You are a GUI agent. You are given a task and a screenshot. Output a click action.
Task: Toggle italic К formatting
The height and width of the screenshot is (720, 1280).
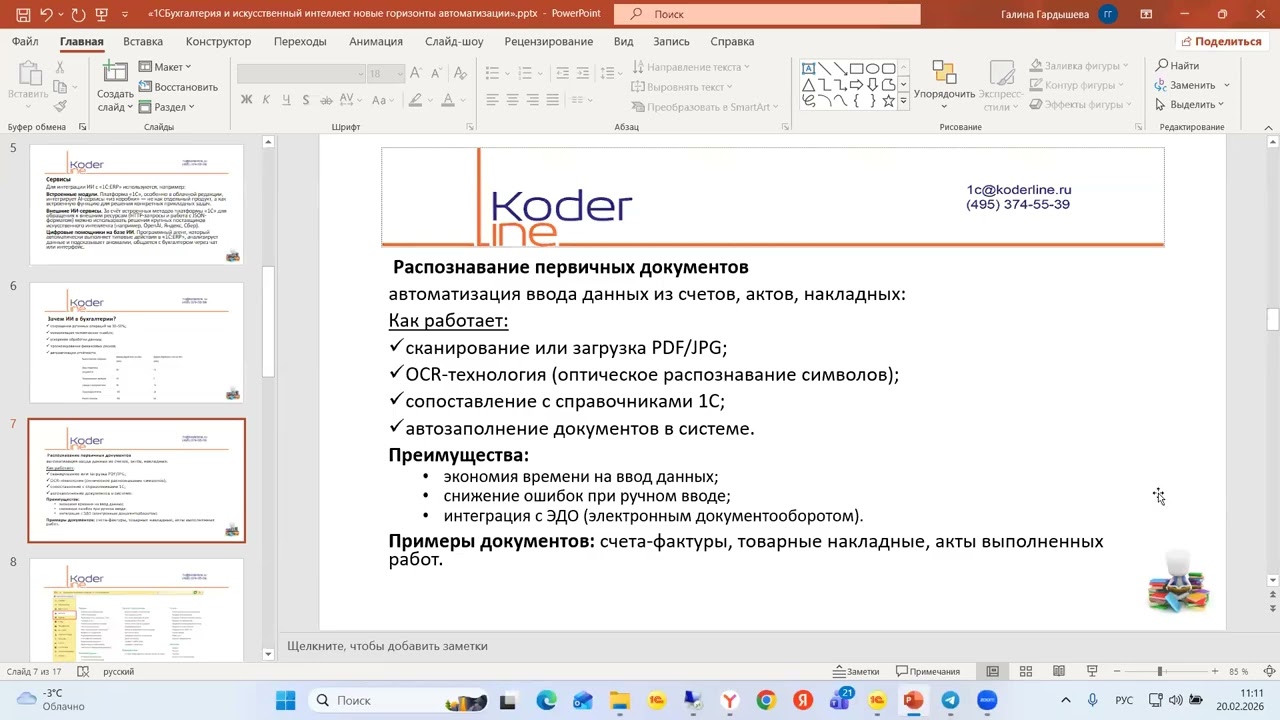tap(266, 100)
